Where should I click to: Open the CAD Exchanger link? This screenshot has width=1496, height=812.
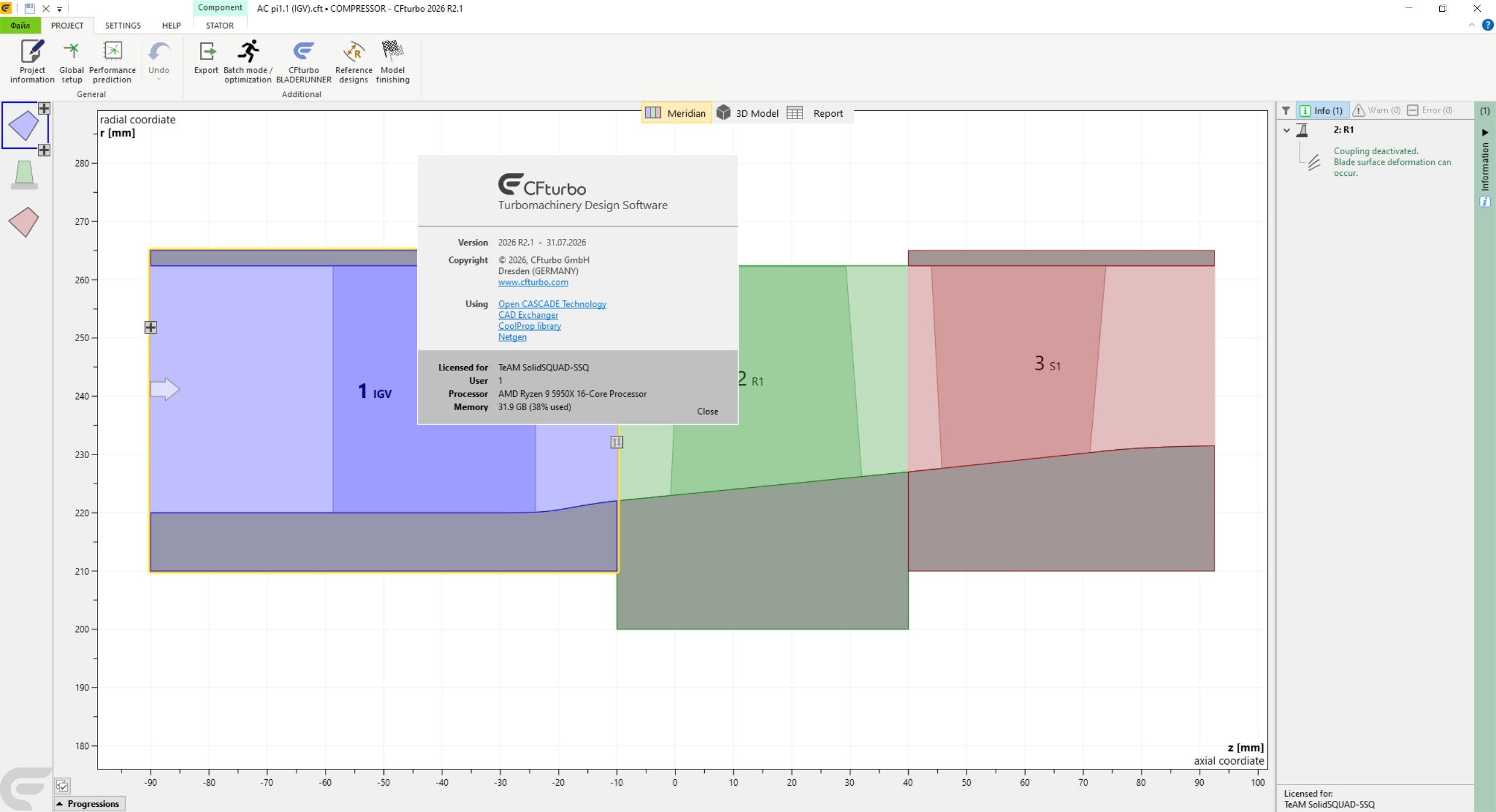(528, 315)
